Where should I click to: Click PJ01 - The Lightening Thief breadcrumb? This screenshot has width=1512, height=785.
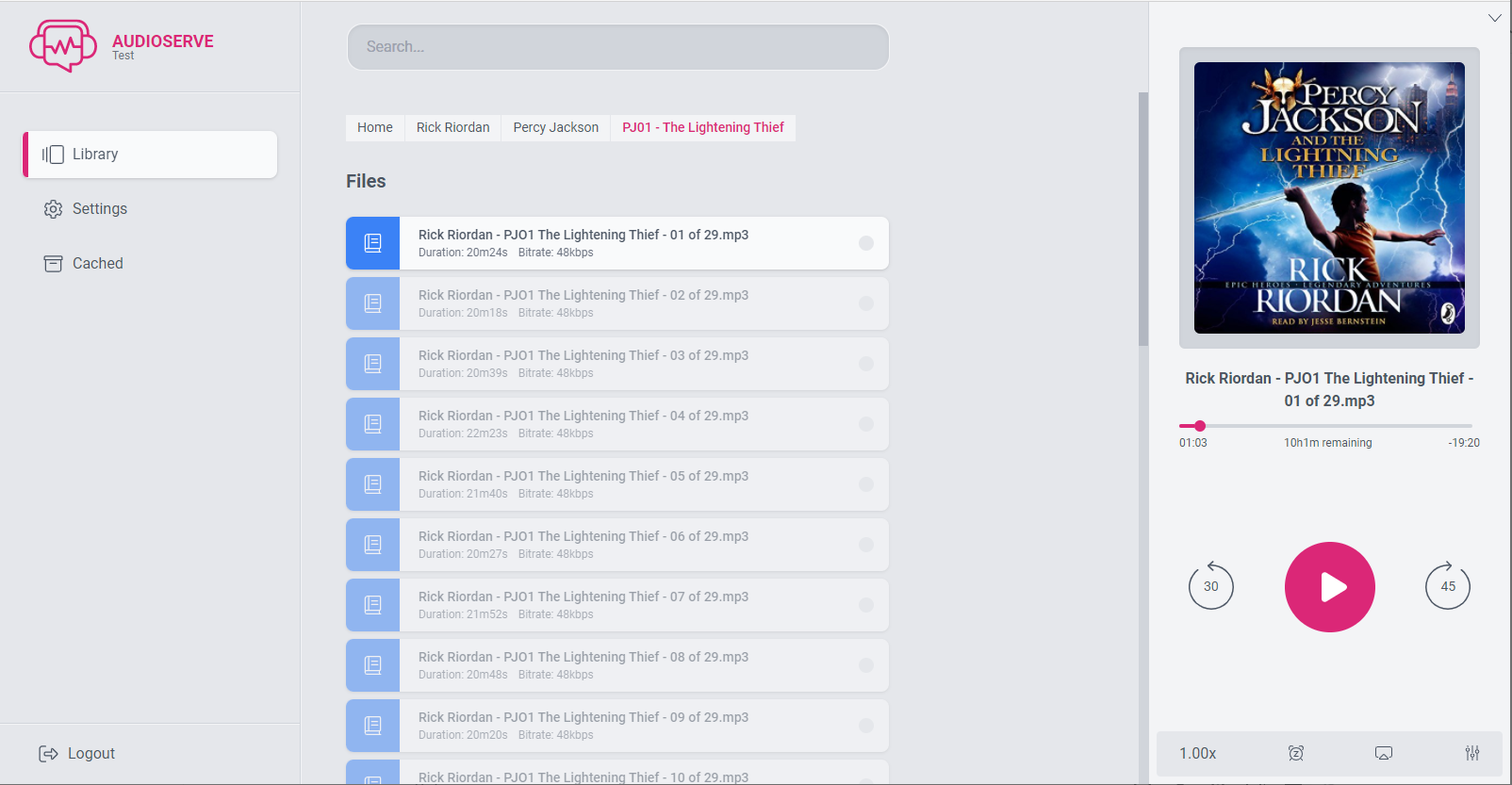pyautogui.click(x=703, y=128)
